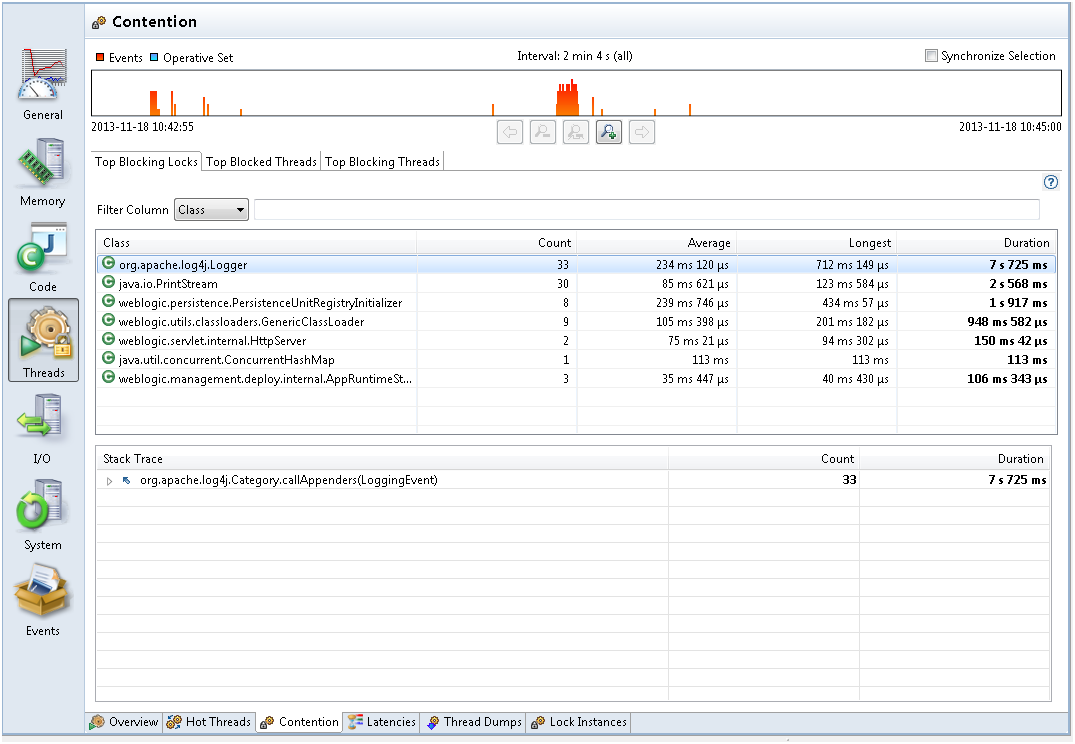Click the large orange spike in timeline
Screen dimensions: 1075x744
pyautogui.click(x=568, y=100)
